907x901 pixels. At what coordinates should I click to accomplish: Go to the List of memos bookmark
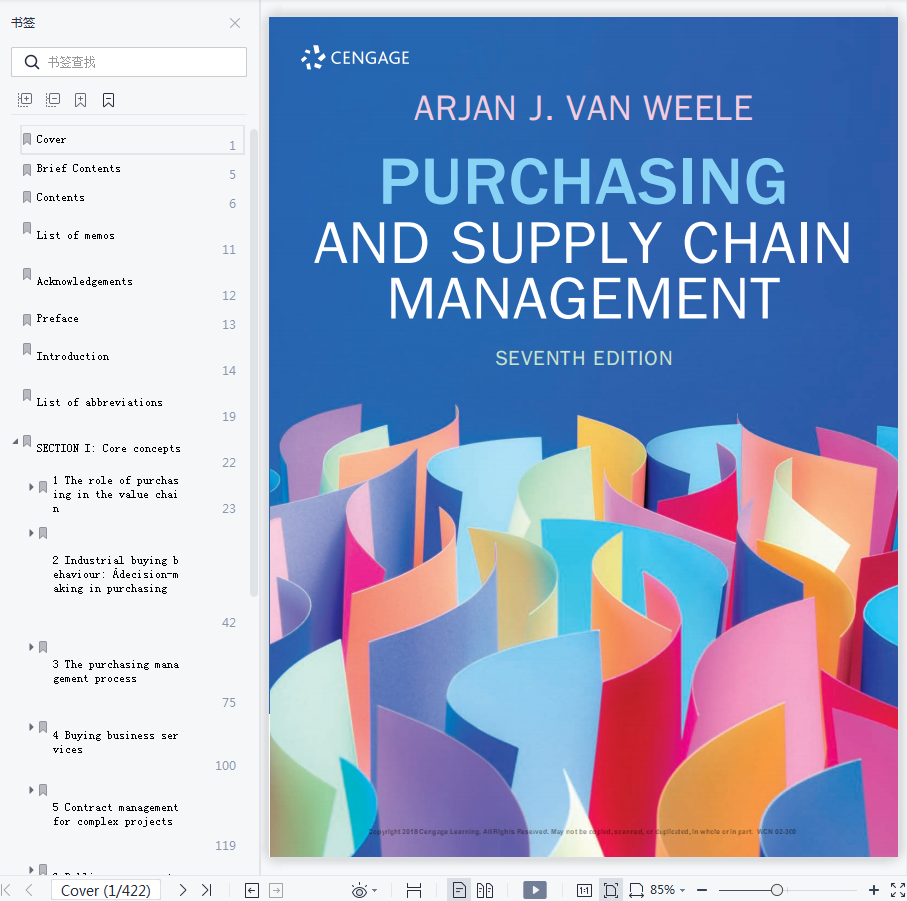[x=75, y=235]
